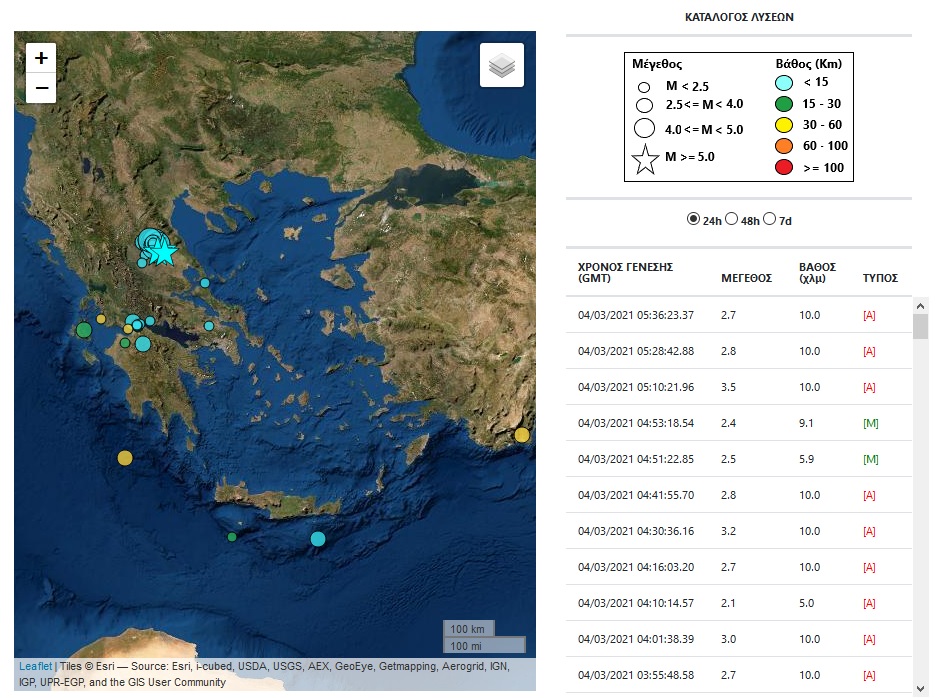Click the ΜΕΓΕΘΟΣ column header
This screenshot has height=698, width=939.
746,278
